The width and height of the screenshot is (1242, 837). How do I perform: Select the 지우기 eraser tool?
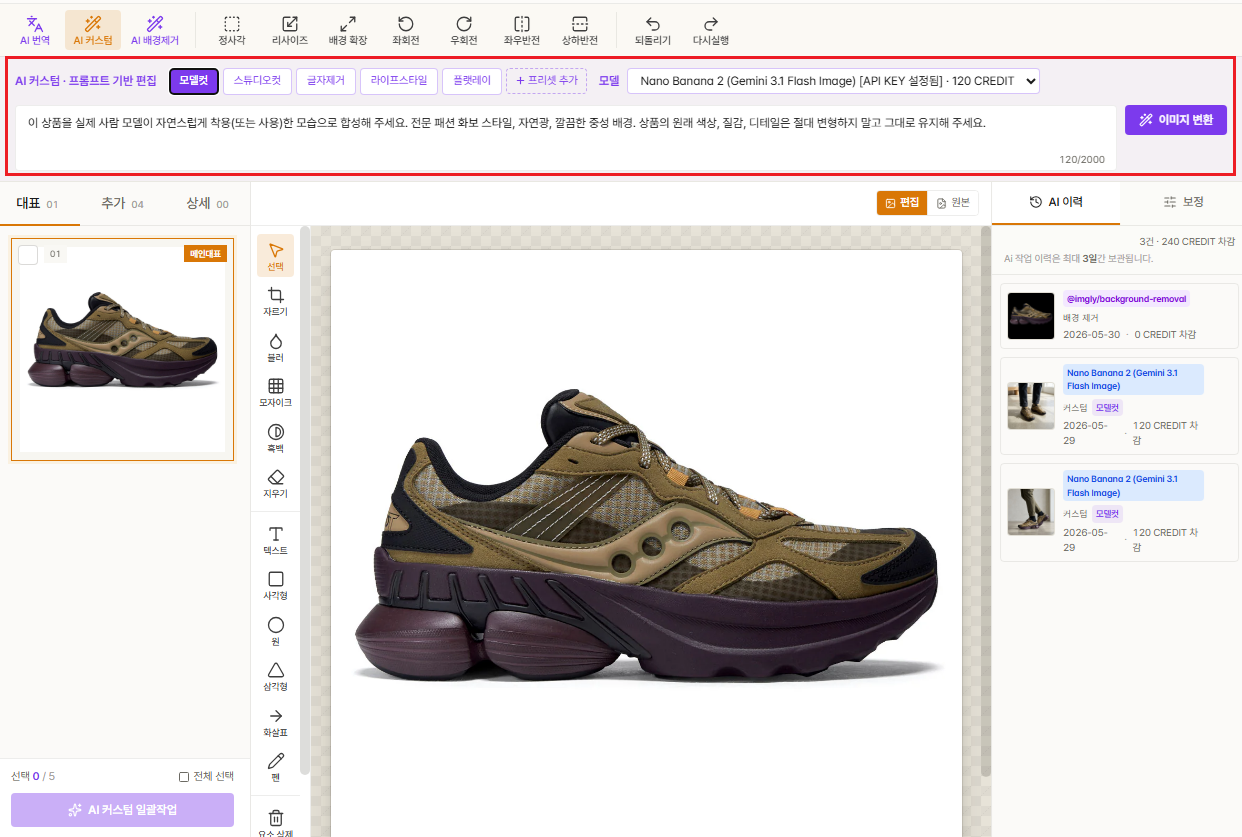pyautogui.click(x=276, y=483)
